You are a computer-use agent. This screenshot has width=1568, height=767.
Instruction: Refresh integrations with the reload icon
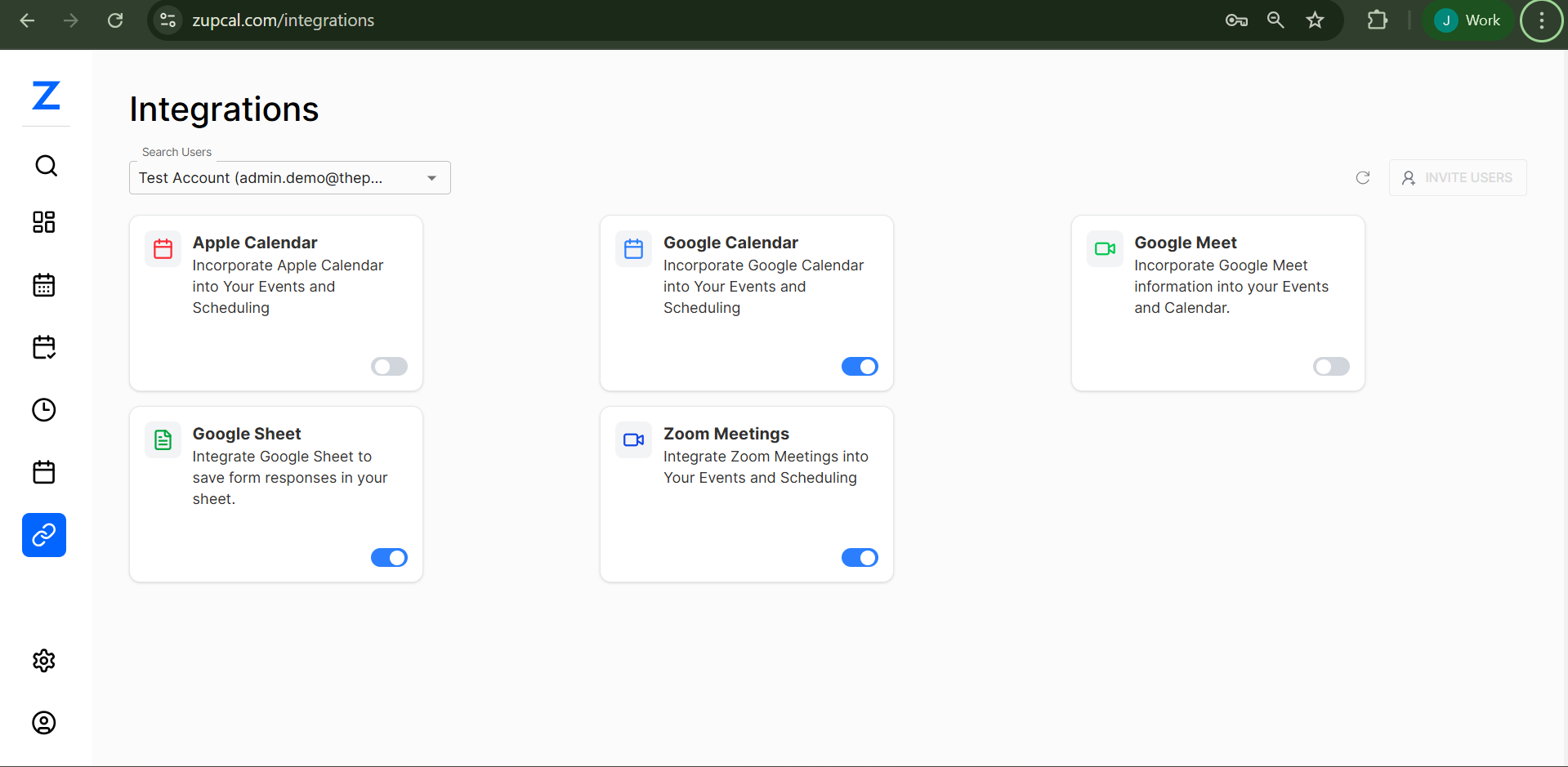1362,177
